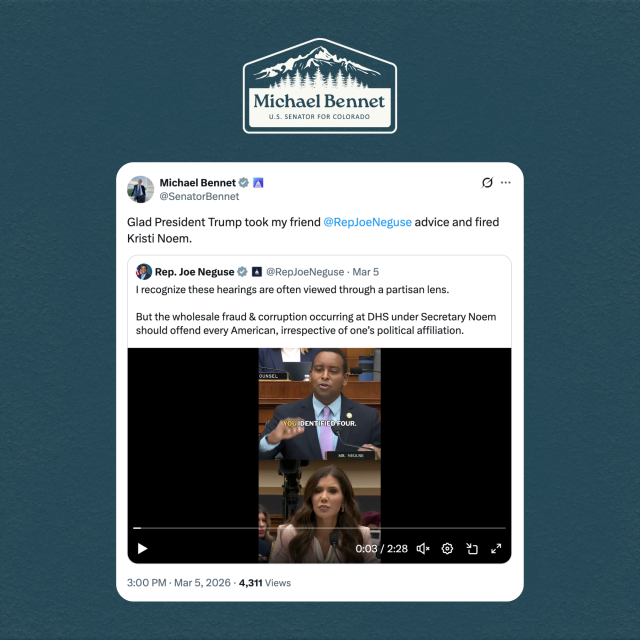Screen dimensions: 640x640
Task: Follow the @RepJoeNeguse mention link
Action: click(367, 222)
